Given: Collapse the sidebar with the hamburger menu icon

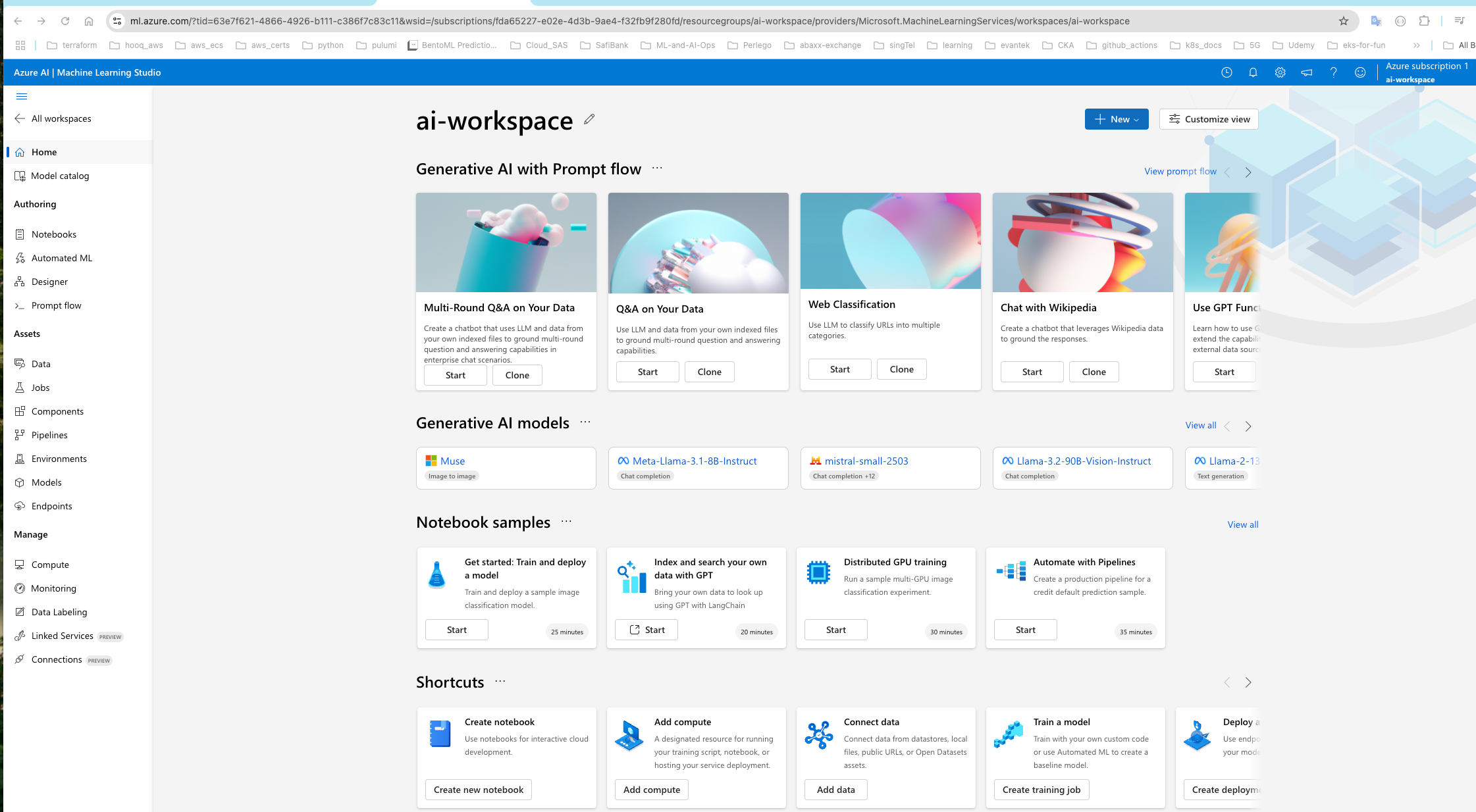Looking at the screenshot, I should point(22,96).
